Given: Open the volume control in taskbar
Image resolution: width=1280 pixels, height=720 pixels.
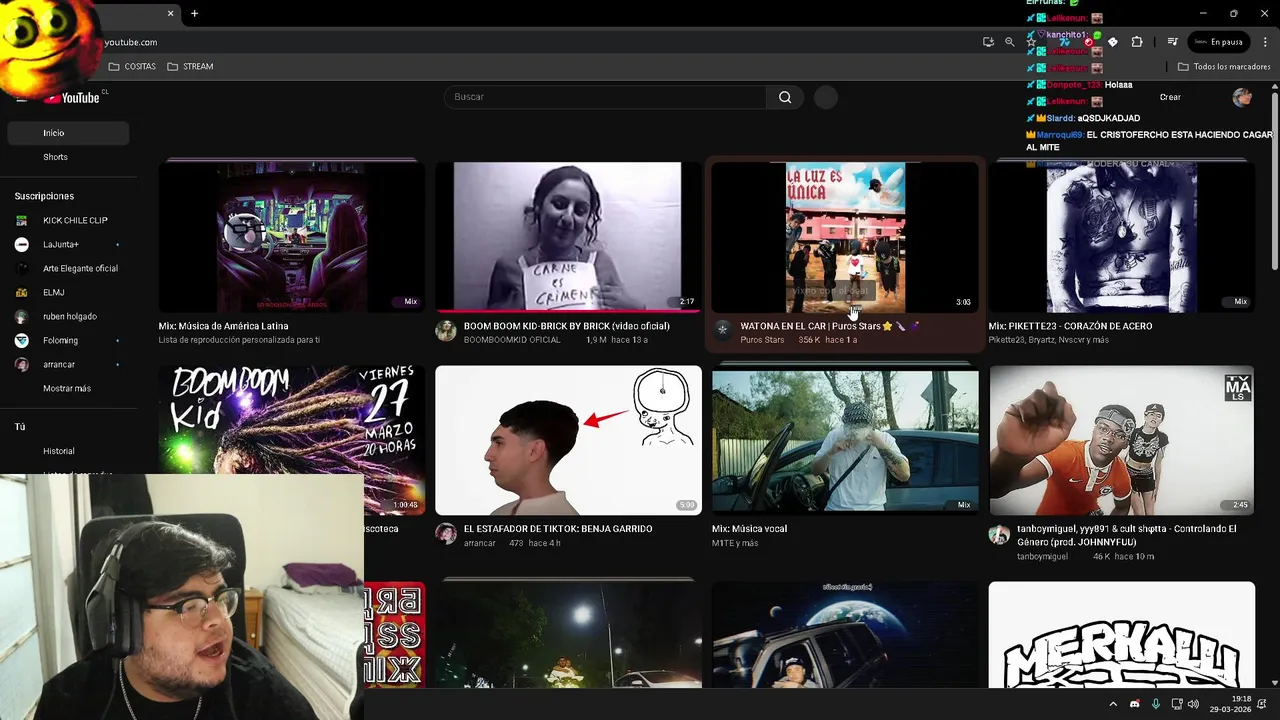Looking at the screenshot, I should [x=1193, y=704].
